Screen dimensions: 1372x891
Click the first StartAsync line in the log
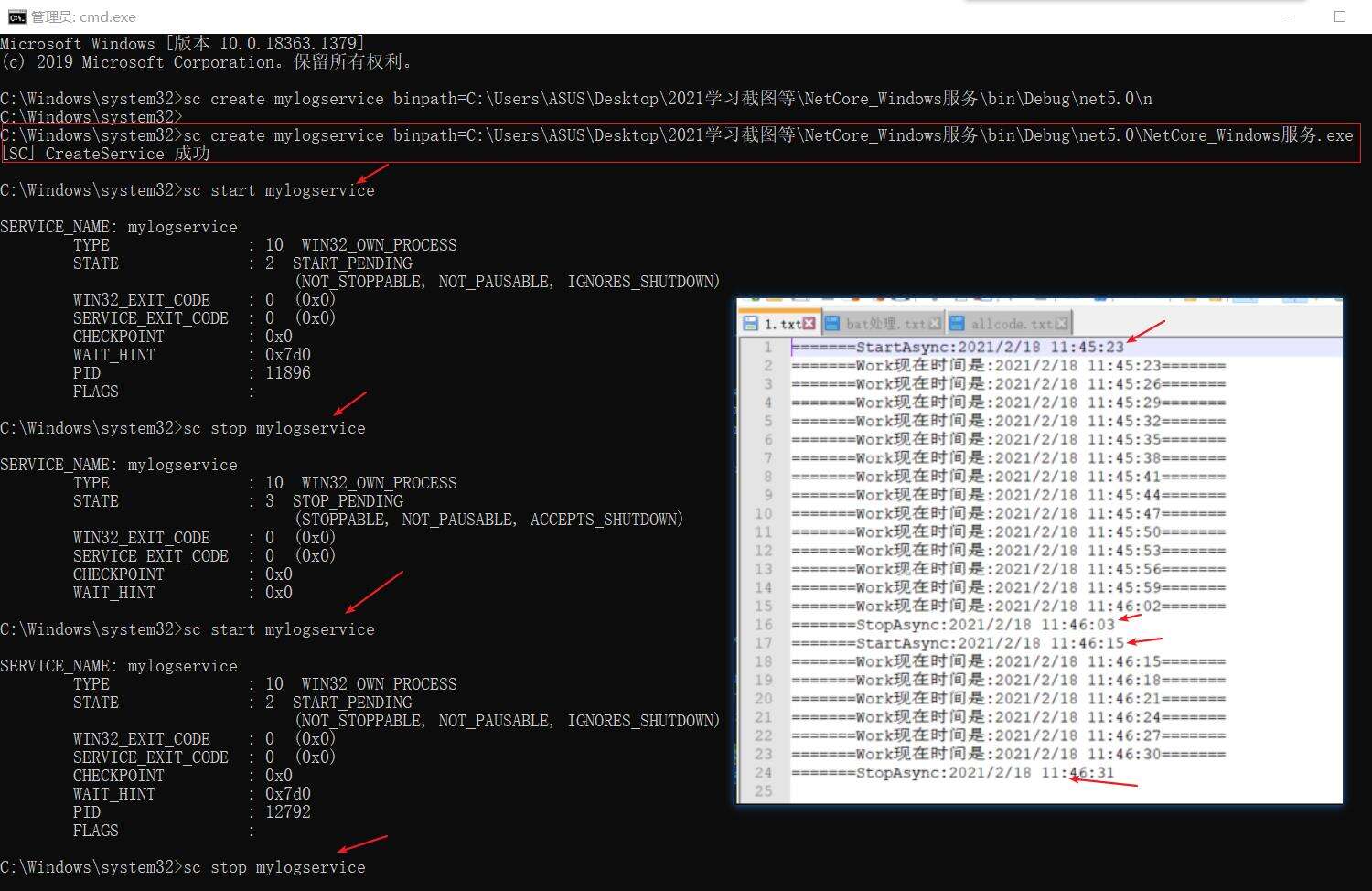click(x=958, y=347)
